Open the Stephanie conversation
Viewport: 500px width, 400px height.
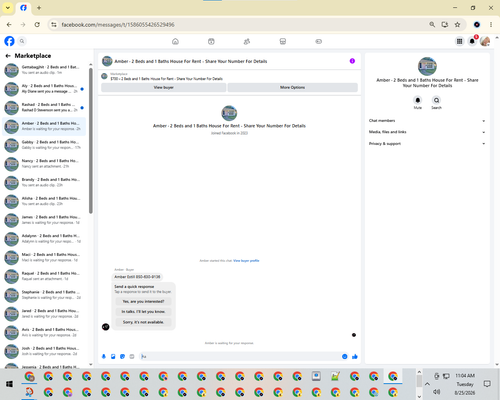click(44, 295)
